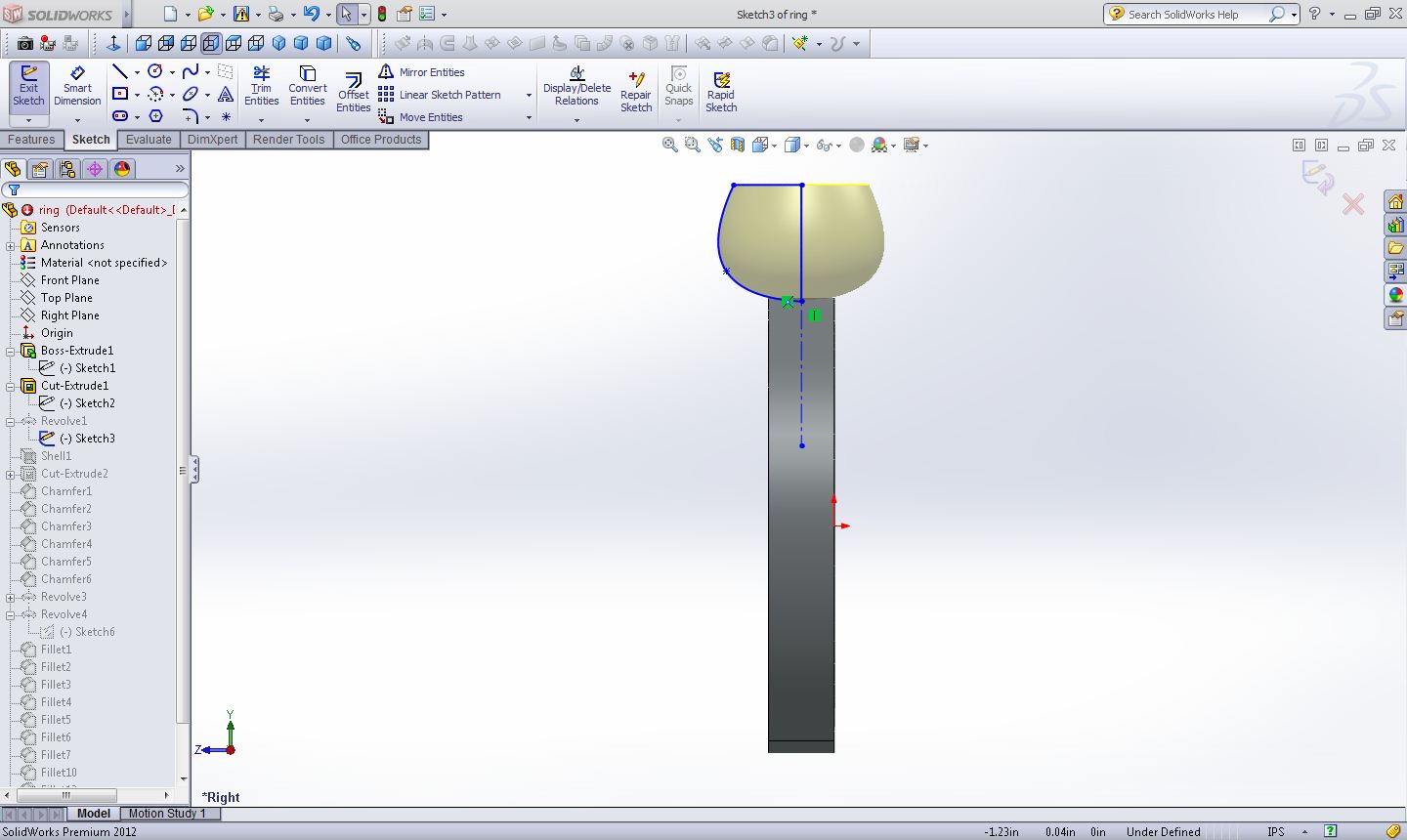Click Trim Entities tool

point(261,87)
